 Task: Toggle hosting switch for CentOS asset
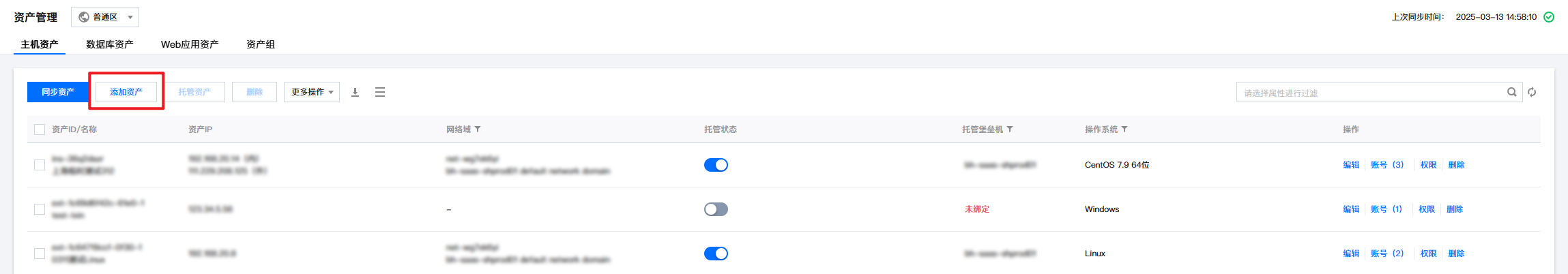[x=716, y=165]
